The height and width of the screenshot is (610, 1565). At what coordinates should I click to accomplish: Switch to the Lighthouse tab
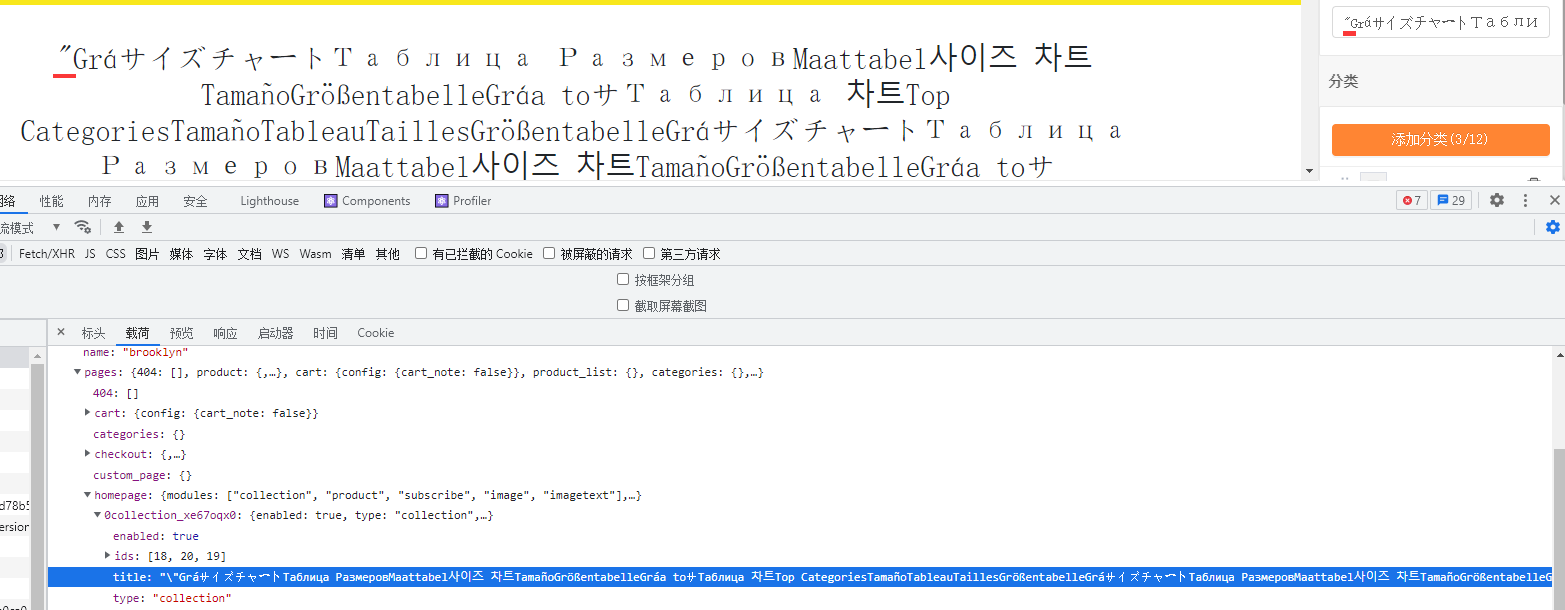(x=269, y=201)
